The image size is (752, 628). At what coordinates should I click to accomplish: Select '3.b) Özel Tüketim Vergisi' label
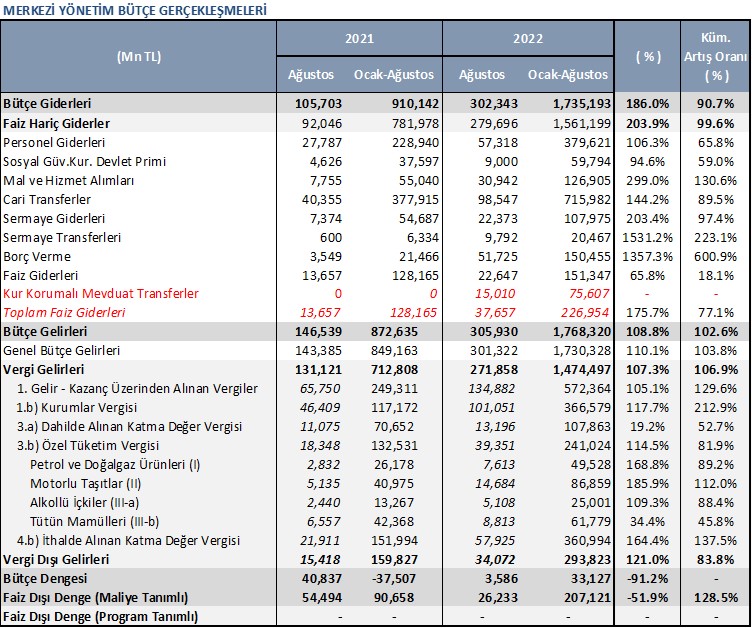point(88,446)
